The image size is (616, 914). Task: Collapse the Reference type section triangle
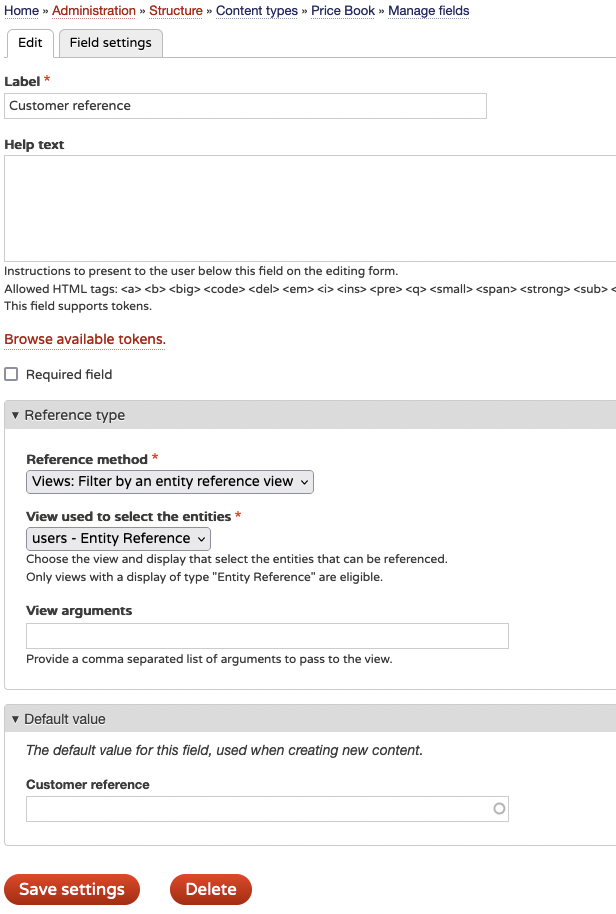coord(16,415)
